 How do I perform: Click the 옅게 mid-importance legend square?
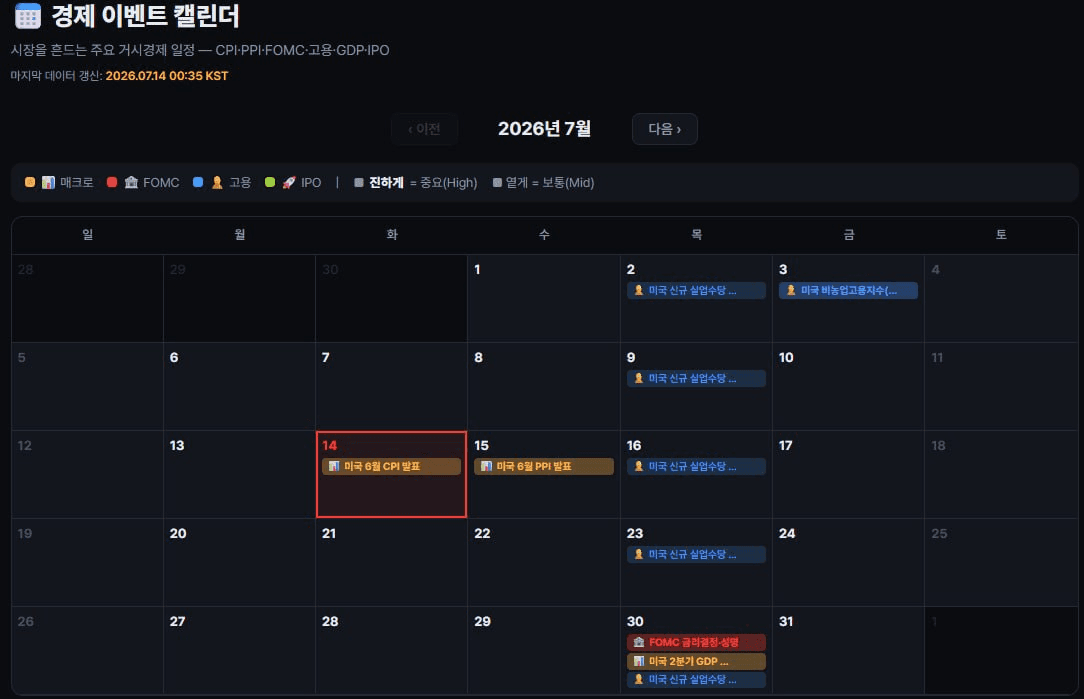[x=497, y=183]
